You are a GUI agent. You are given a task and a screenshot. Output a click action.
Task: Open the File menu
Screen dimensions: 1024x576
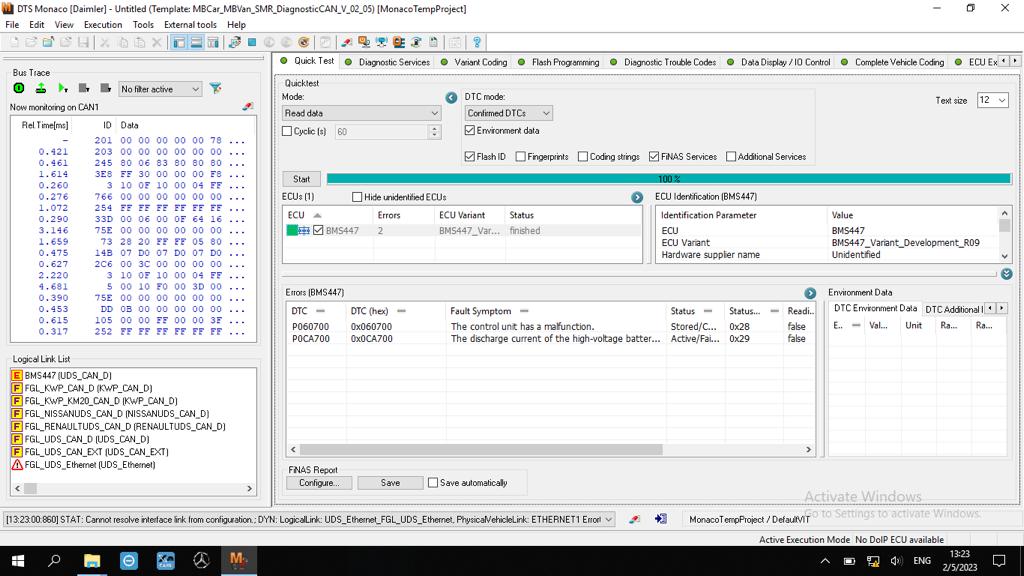[12, 25]
